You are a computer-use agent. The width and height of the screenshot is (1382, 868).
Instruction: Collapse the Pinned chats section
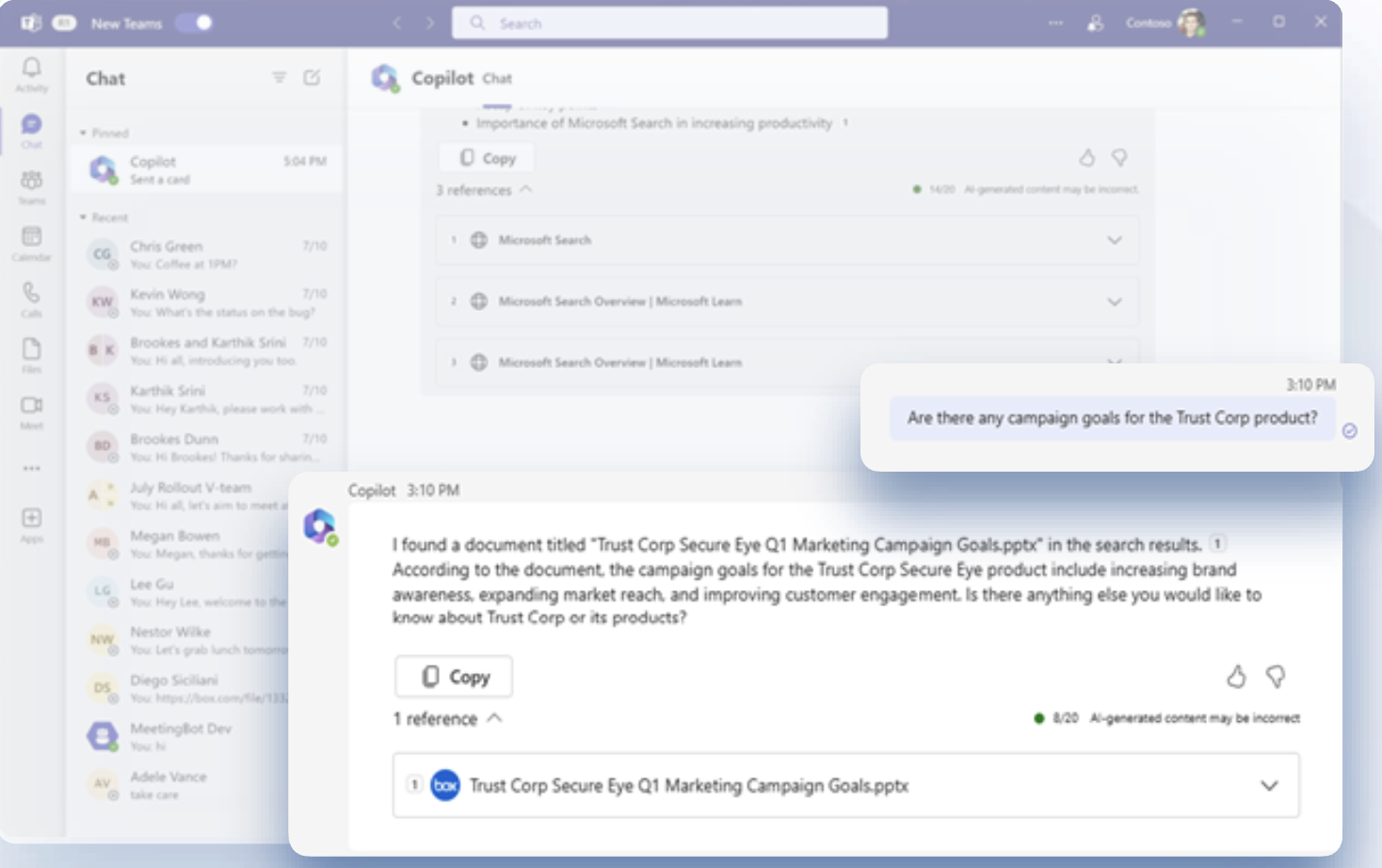[x=84, y=134]
